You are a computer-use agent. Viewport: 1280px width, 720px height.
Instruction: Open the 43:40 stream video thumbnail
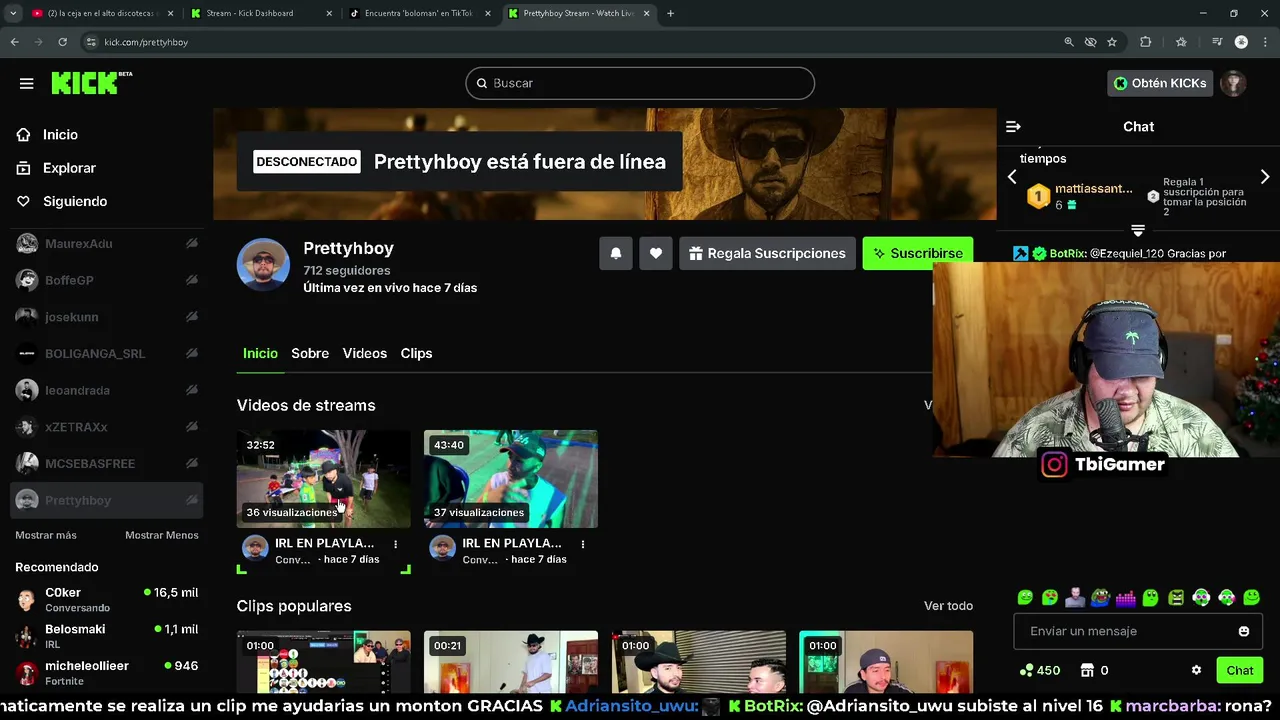pos(510,479)
